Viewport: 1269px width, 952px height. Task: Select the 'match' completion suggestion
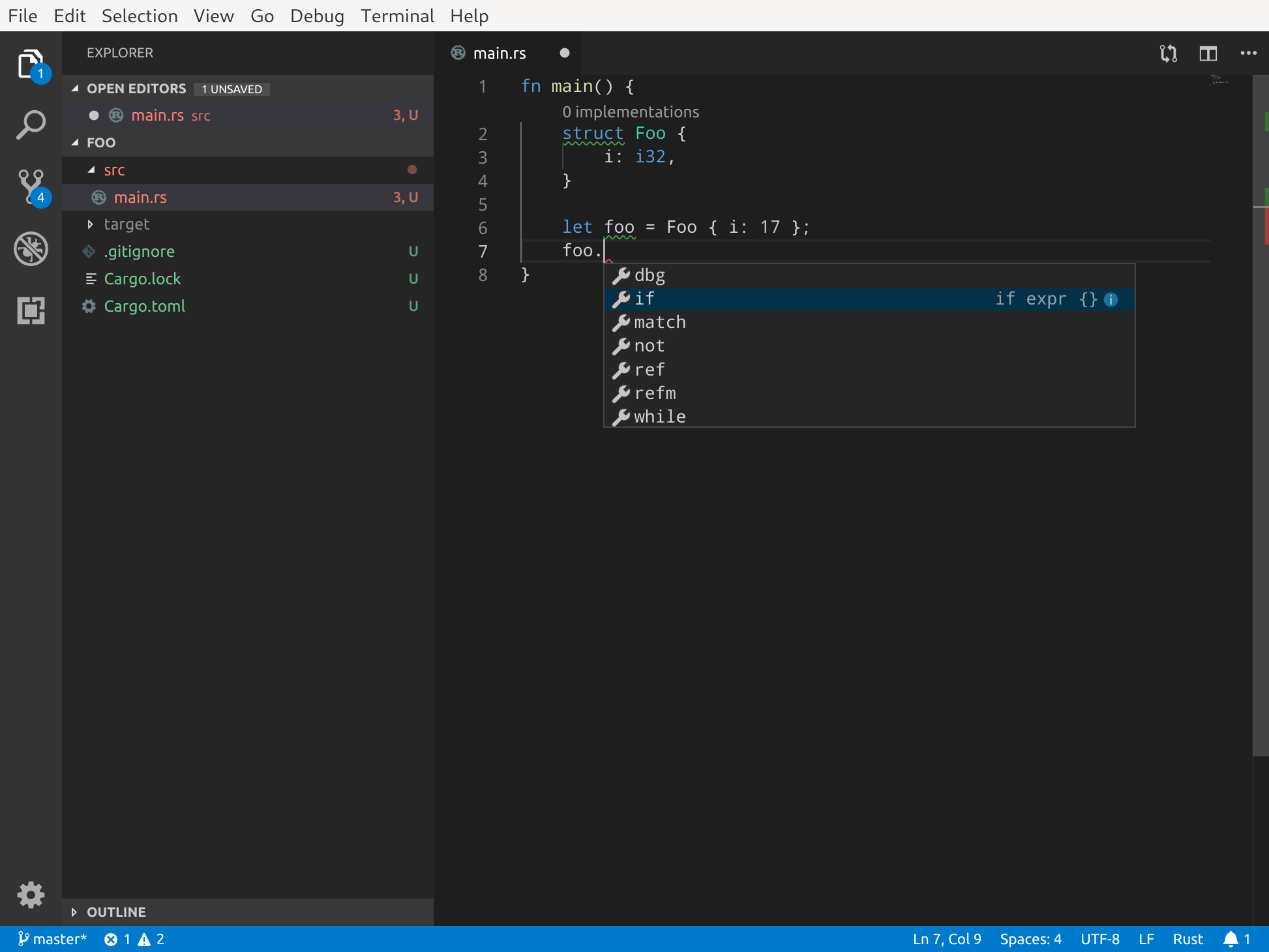click(x=869, y=323)
